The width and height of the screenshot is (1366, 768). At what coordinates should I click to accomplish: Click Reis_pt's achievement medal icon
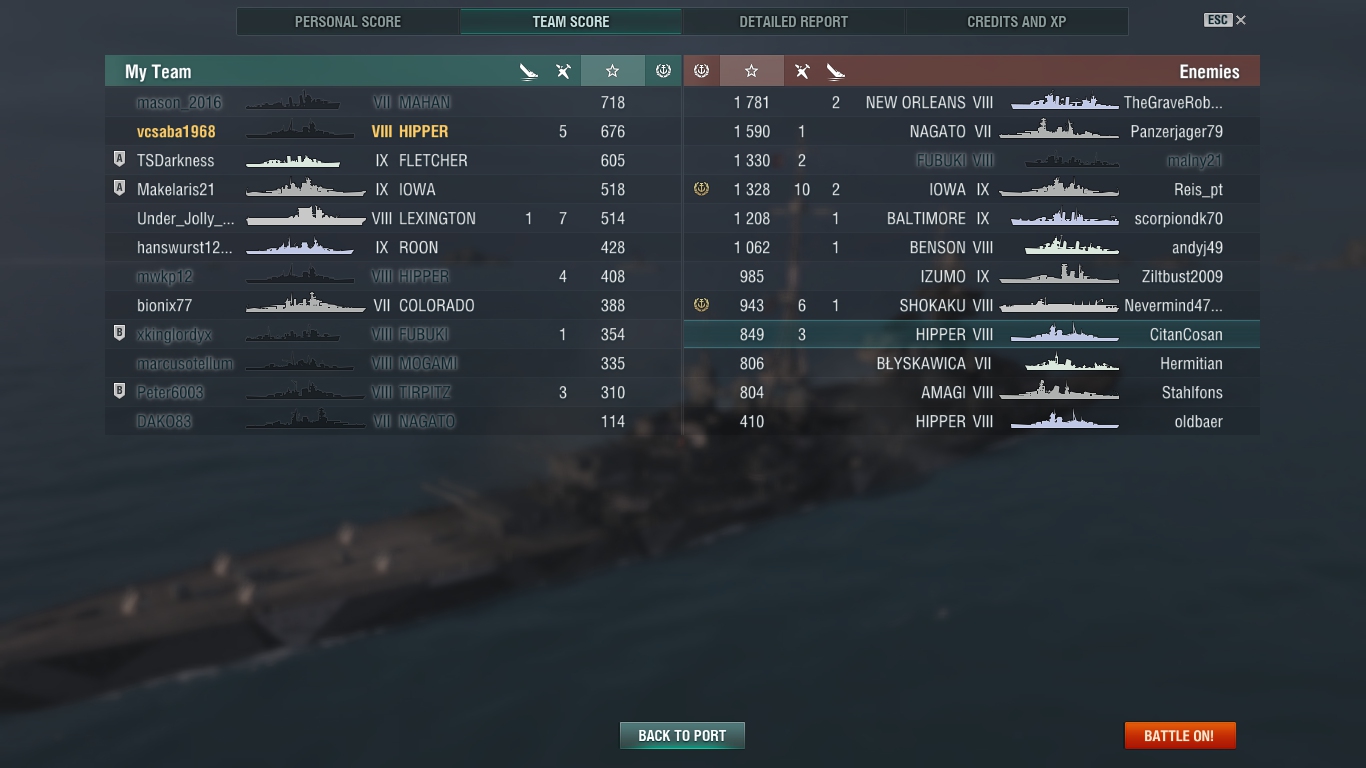point(701,189)
